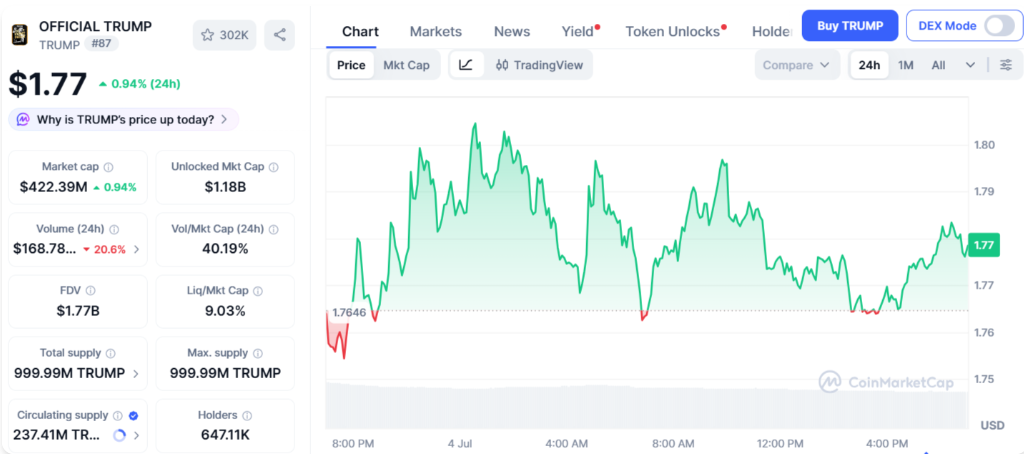
Task: Select the 1M time range
Action: click(x=905, y=65)
